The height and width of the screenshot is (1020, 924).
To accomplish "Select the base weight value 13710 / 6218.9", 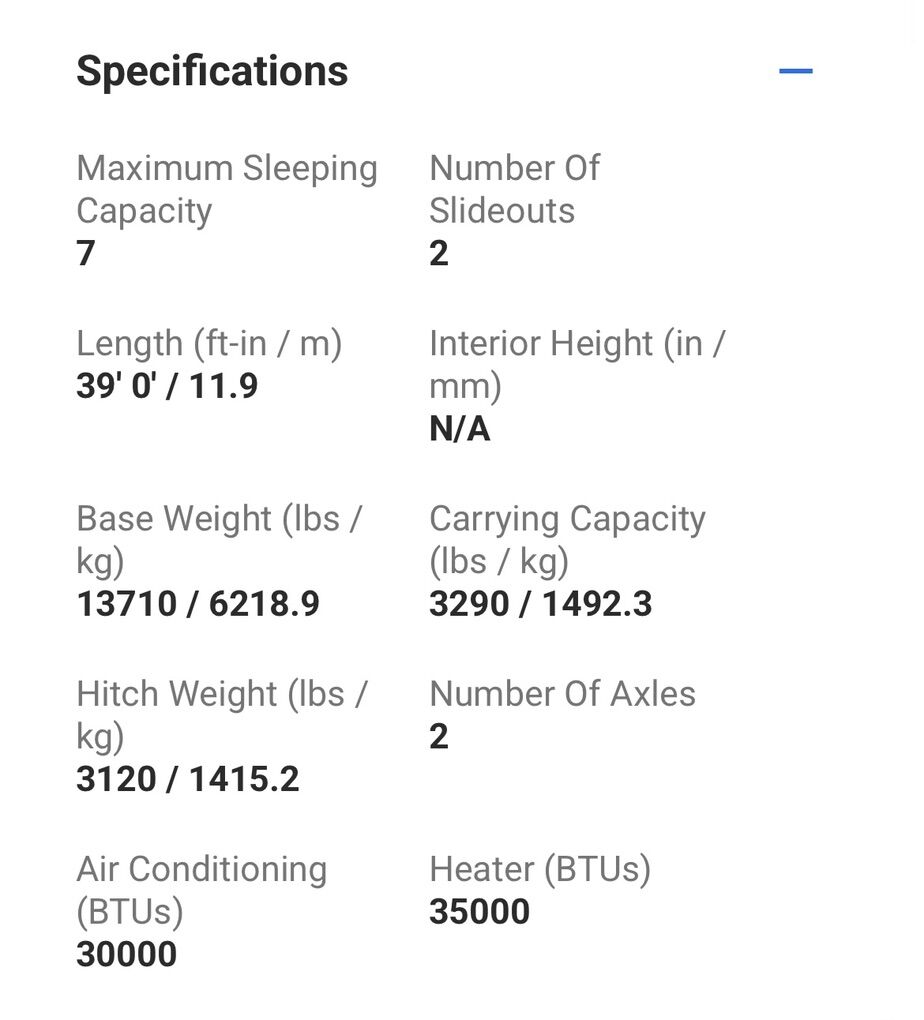I will [x=198, y=604].
